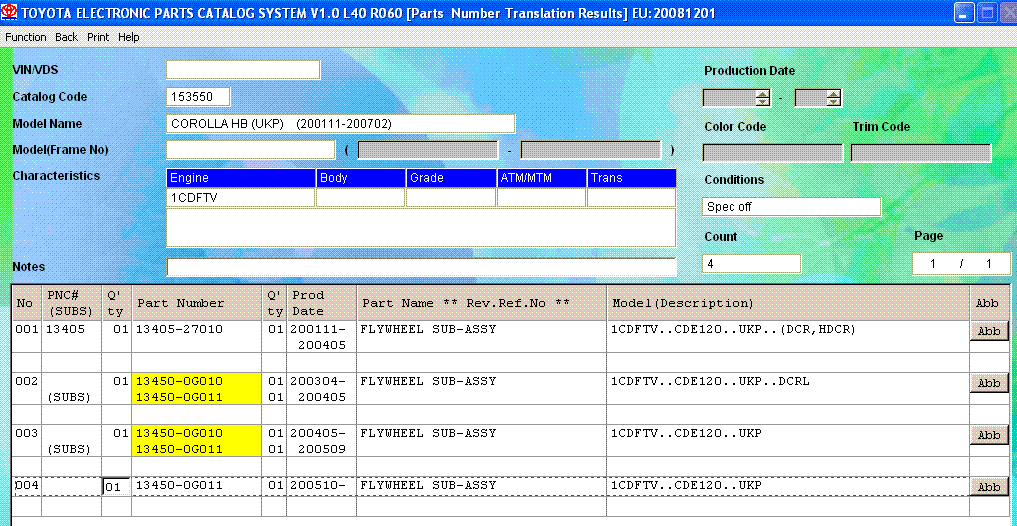Click Abb button for row 002

(x=989, y=383)
